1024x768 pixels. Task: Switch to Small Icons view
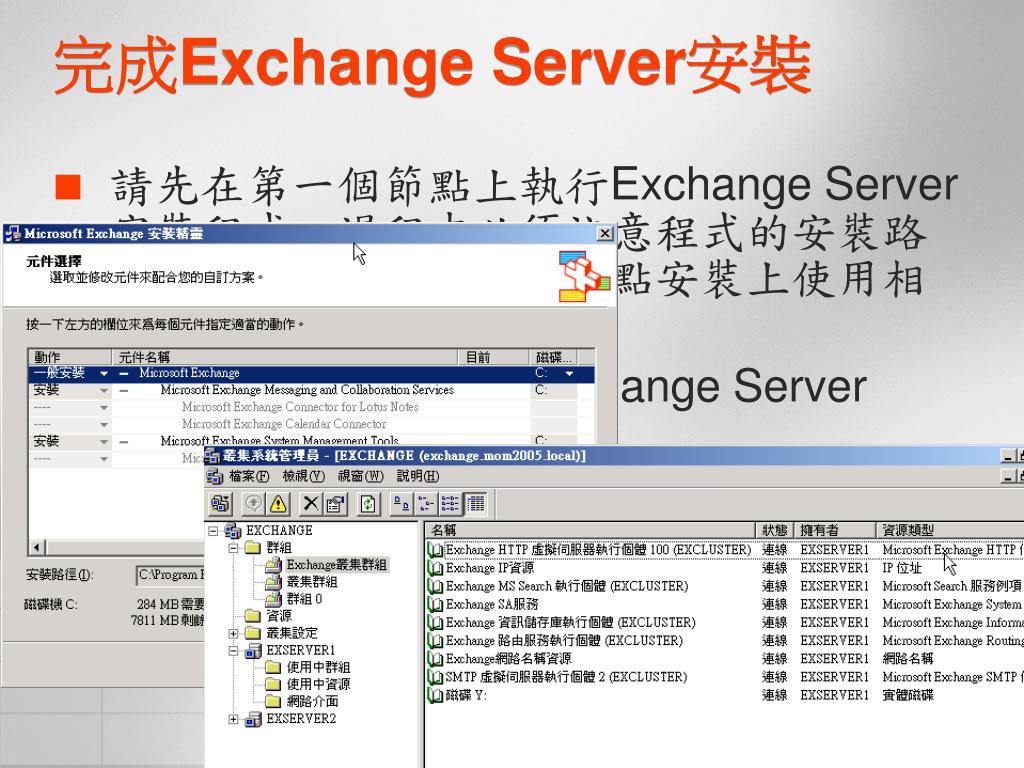point(426,504)
